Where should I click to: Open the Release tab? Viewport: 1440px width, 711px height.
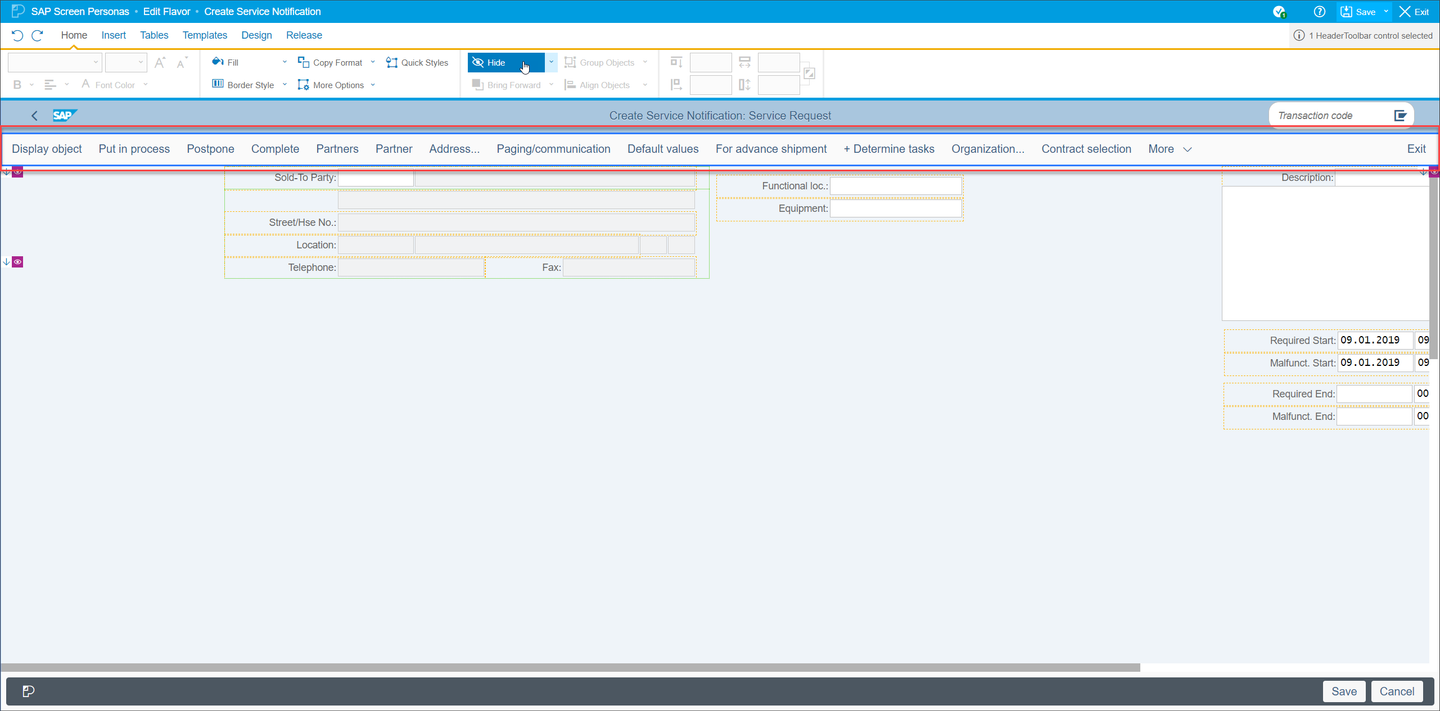tap(304, 35)
